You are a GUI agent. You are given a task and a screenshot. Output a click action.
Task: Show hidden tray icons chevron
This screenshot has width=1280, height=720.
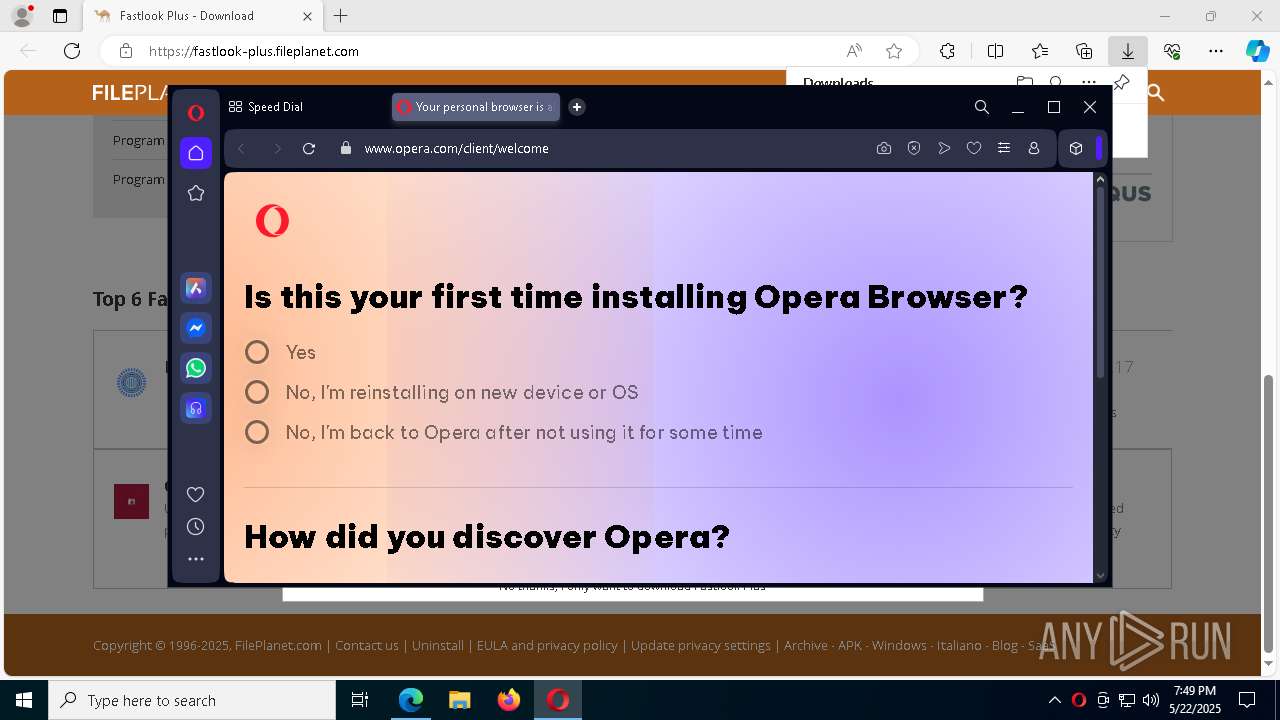click(x=1054, y=700)
